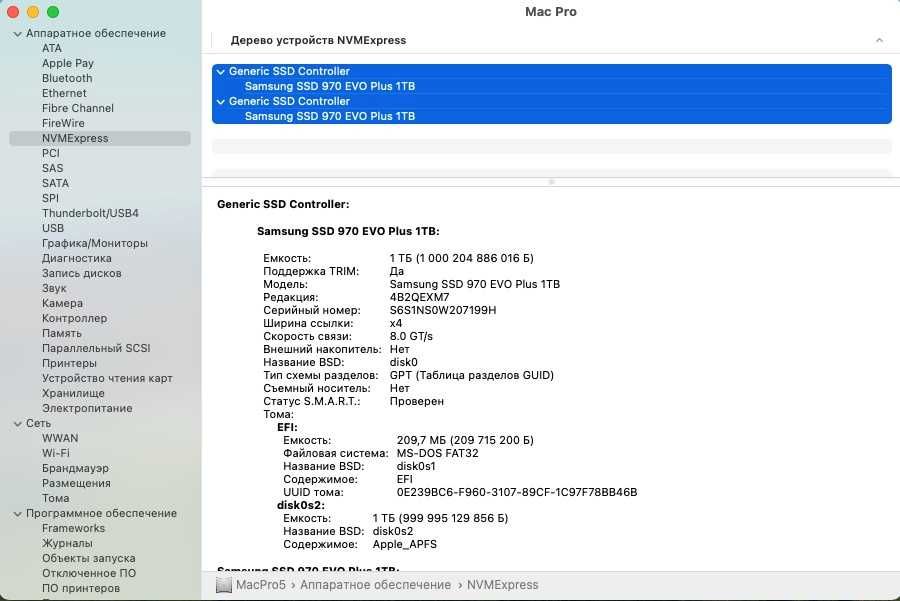Click NVMExpress in the path bar
900x601 pixels.
pyautogui.click(x=502, y=585)
